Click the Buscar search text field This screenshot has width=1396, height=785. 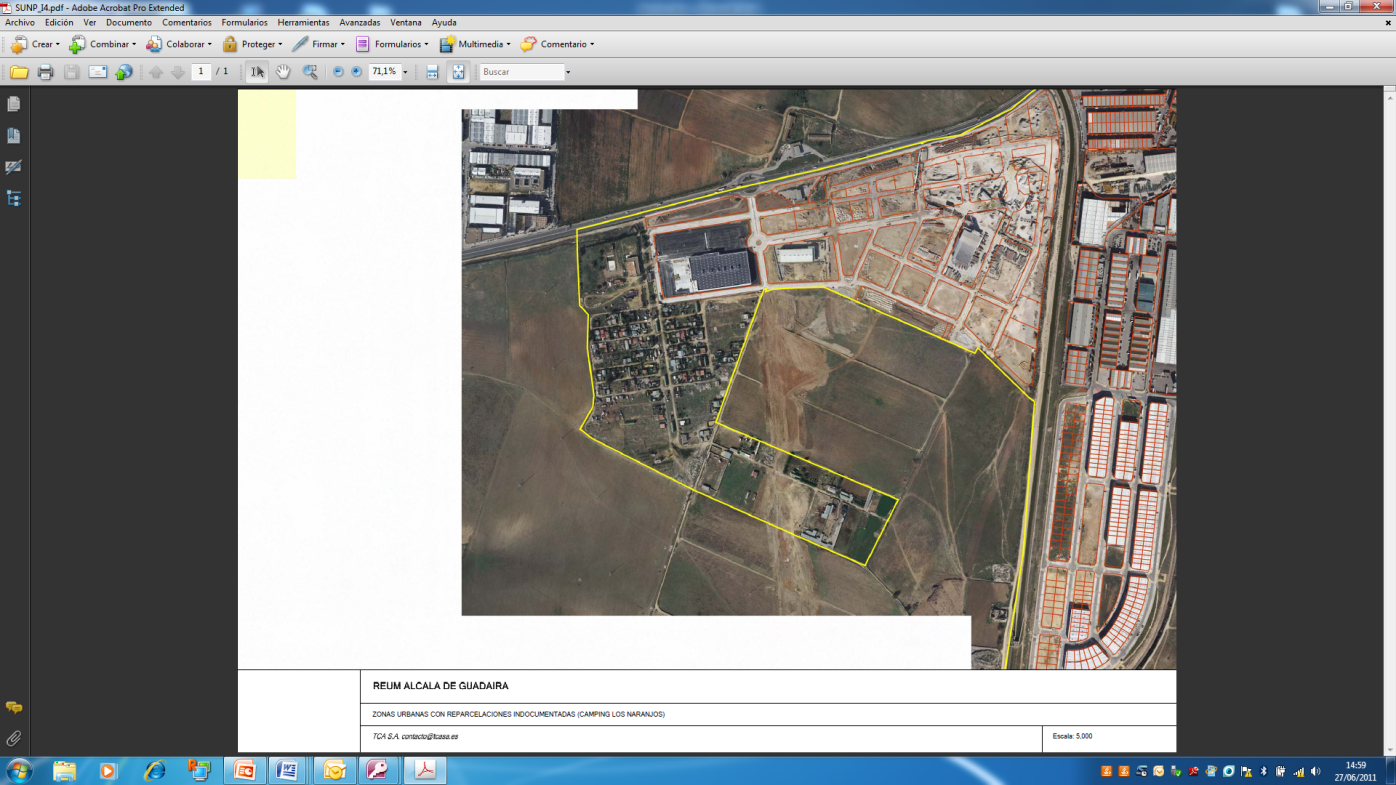click(x=520, y=72)
